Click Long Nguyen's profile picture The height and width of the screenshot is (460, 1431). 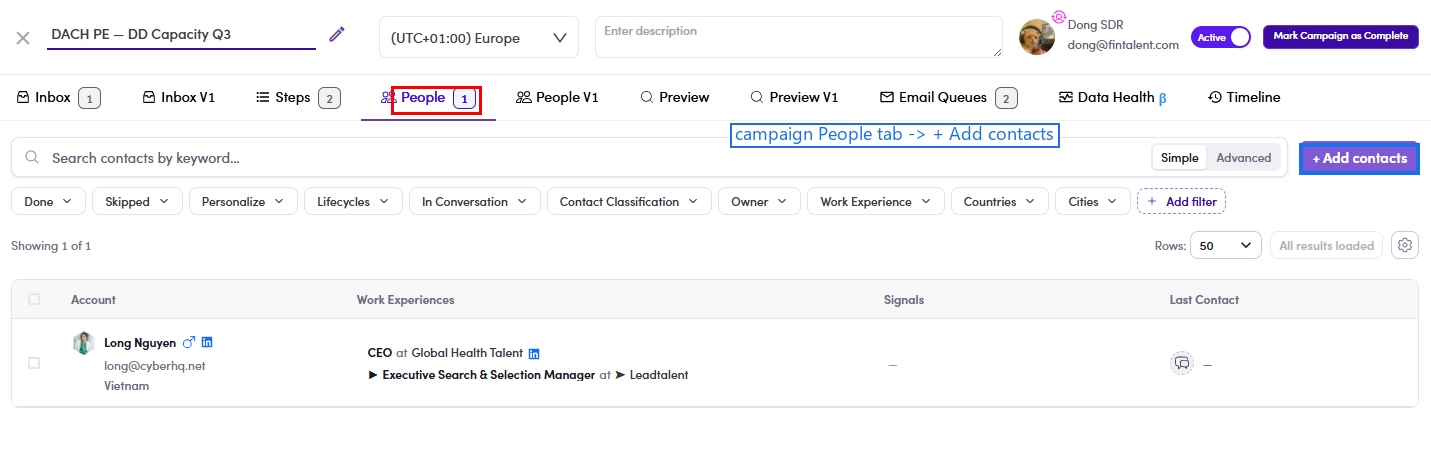point(84,343)
